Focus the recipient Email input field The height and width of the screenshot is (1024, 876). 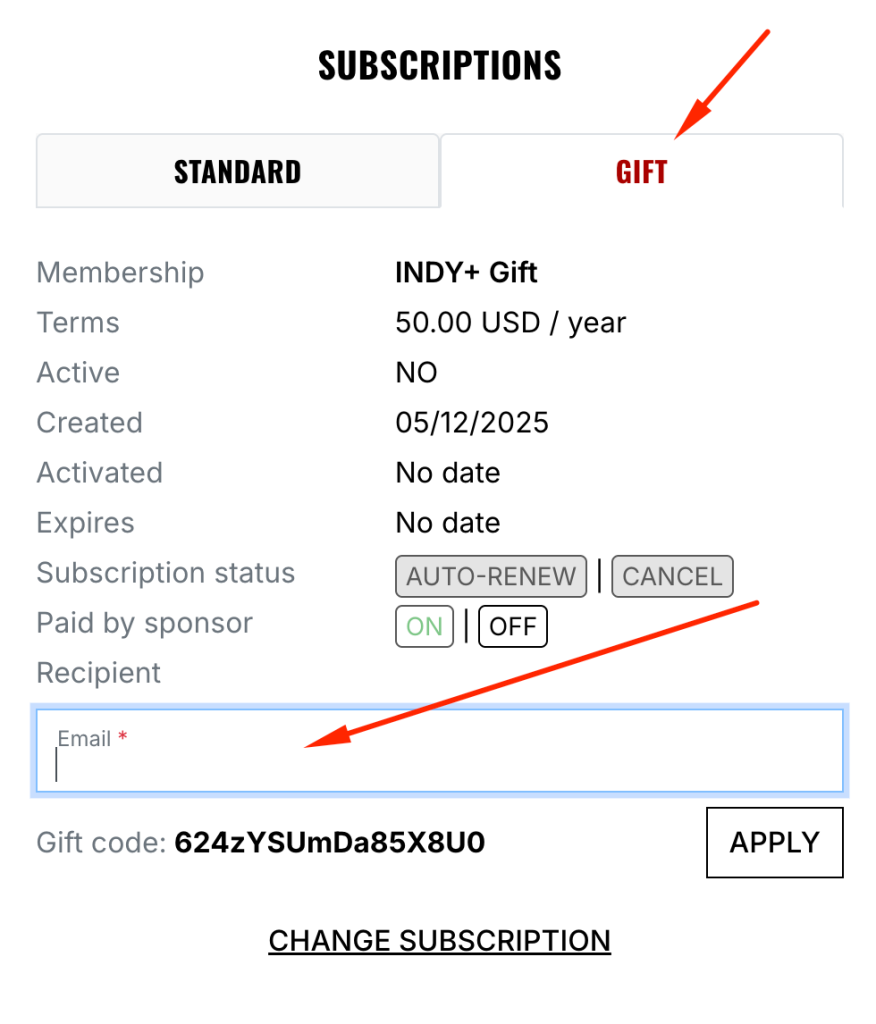[440, 764]
